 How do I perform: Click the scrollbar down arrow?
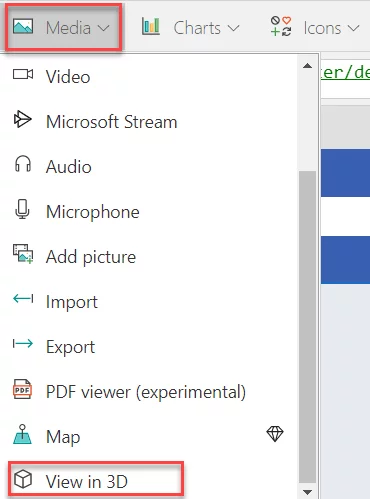[x=307, y=492]
